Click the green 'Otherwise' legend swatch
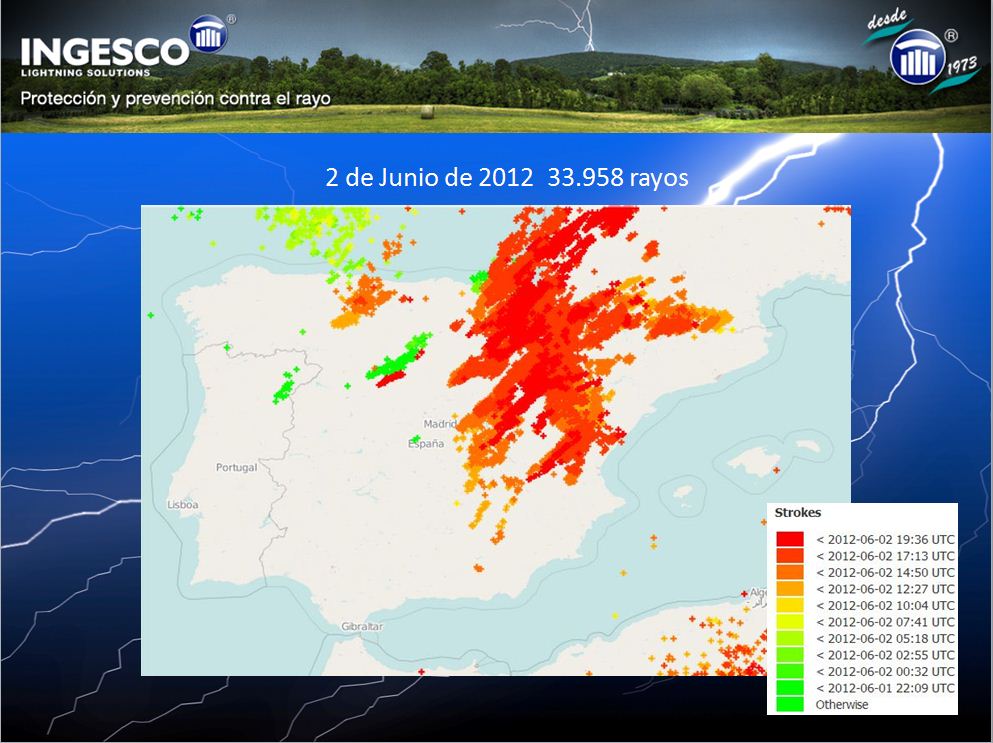Screen dimensions: 993x743 pos(789,704)
